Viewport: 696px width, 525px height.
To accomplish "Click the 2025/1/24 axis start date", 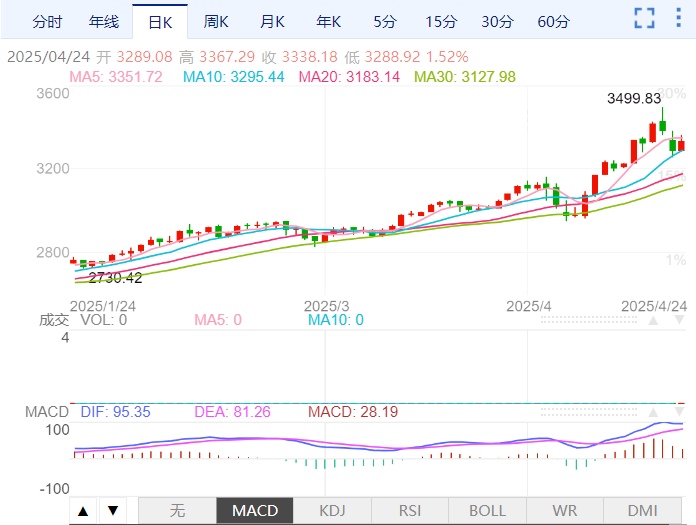I will click(x=103, y=306).
